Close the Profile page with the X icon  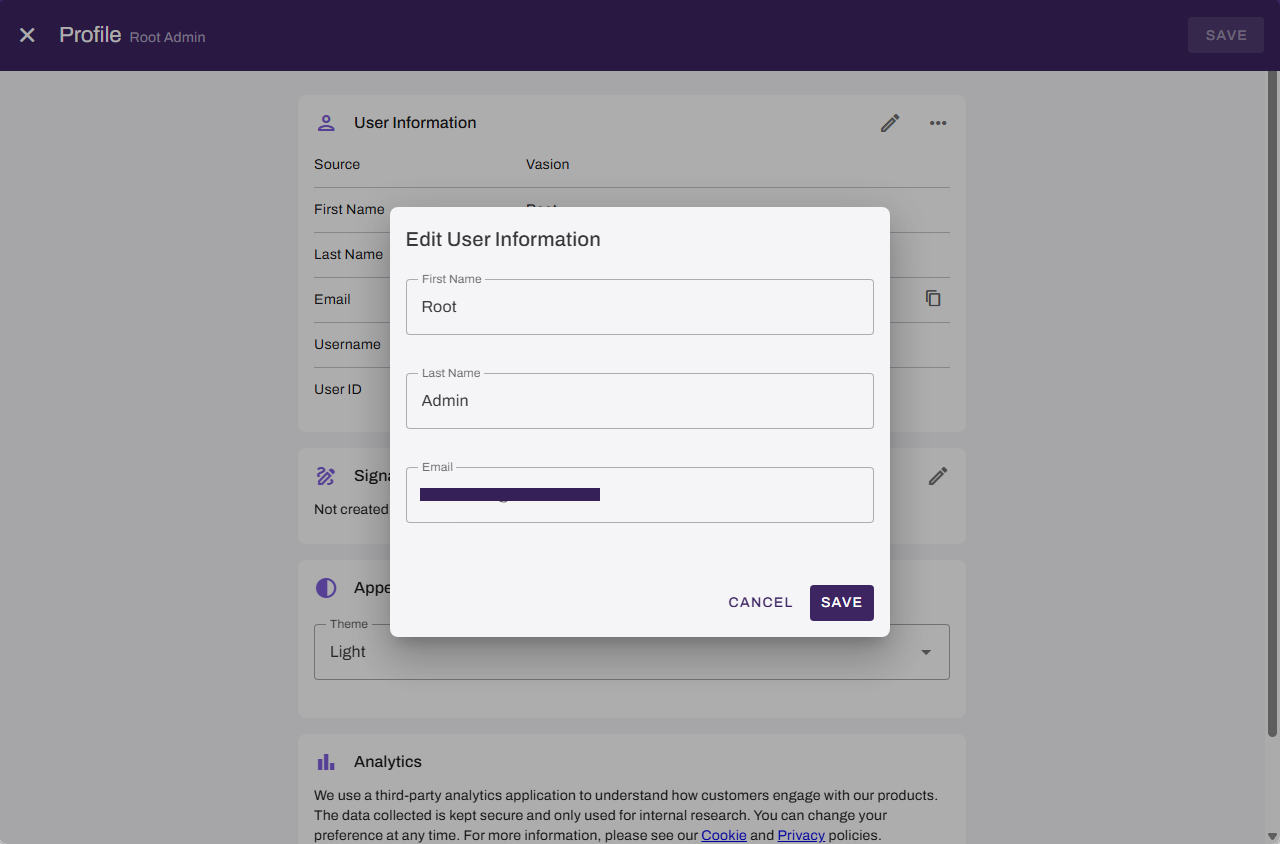pyautogui.click(x=27, y=35)
